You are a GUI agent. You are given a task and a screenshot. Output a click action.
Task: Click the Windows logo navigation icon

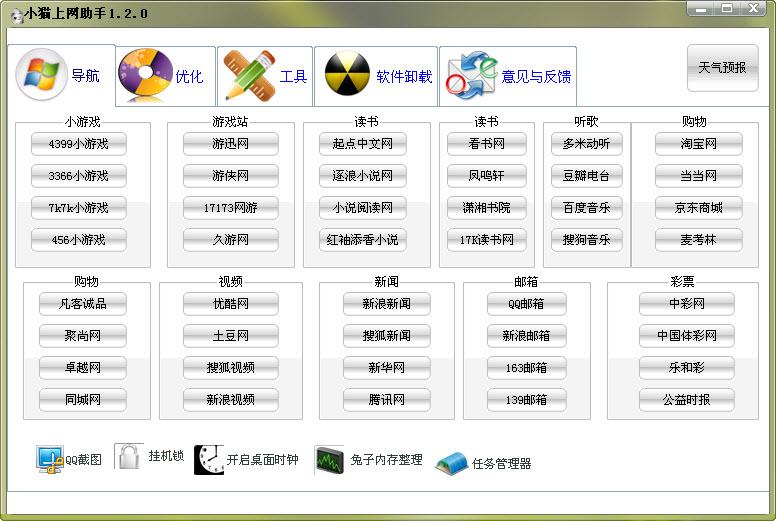pyautogui.click(x=42, y=74)
